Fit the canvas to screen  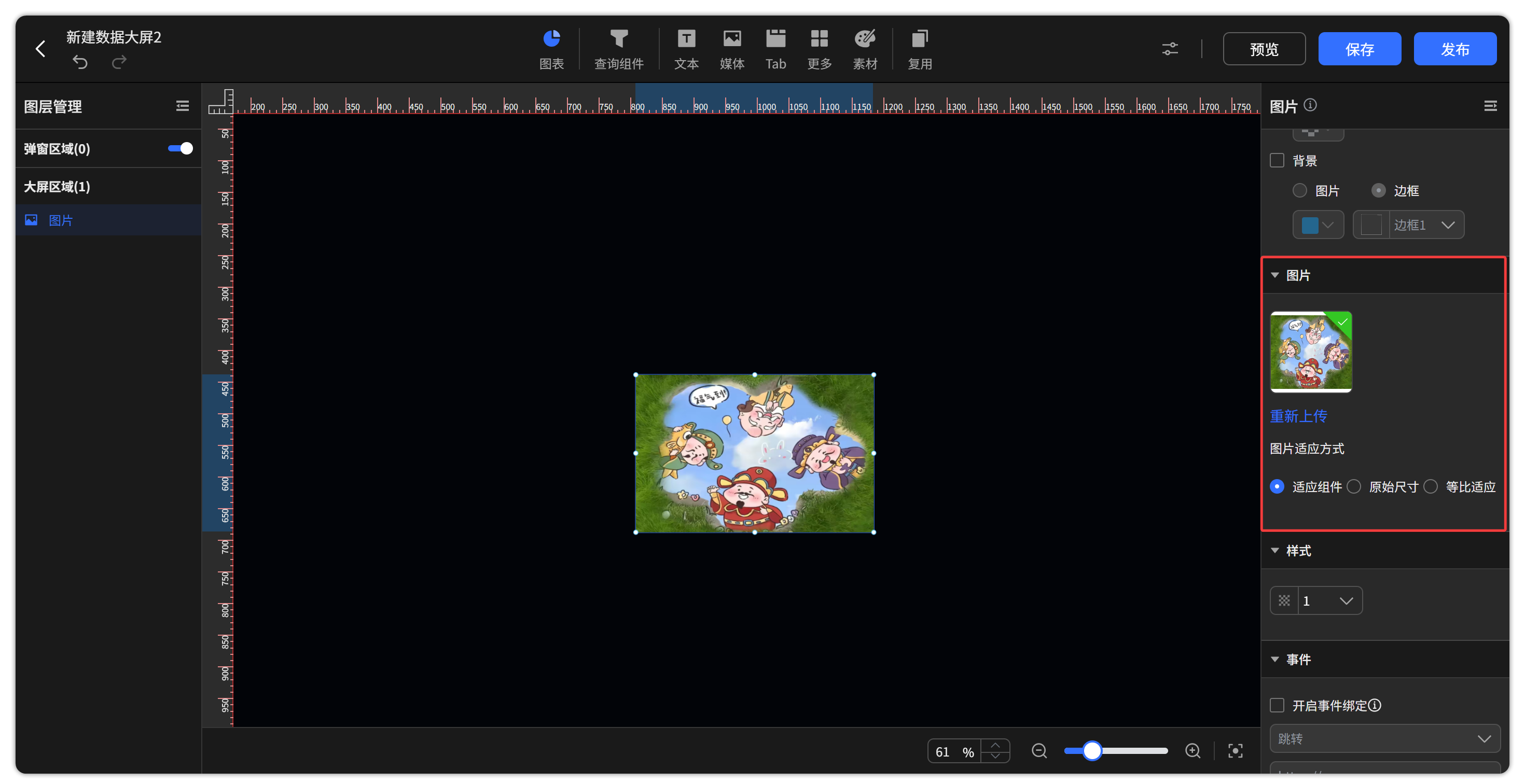tap(1236, 751)
